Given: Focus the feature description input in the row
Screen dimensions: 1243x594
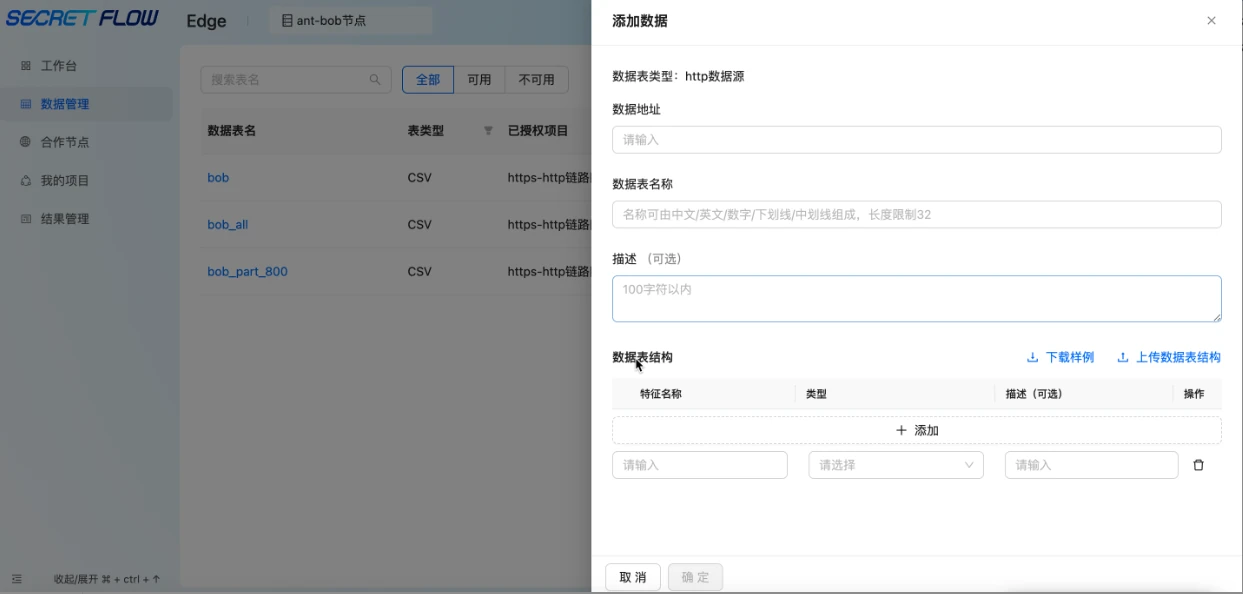Looking at the screenshot, I should (1092, 465).
